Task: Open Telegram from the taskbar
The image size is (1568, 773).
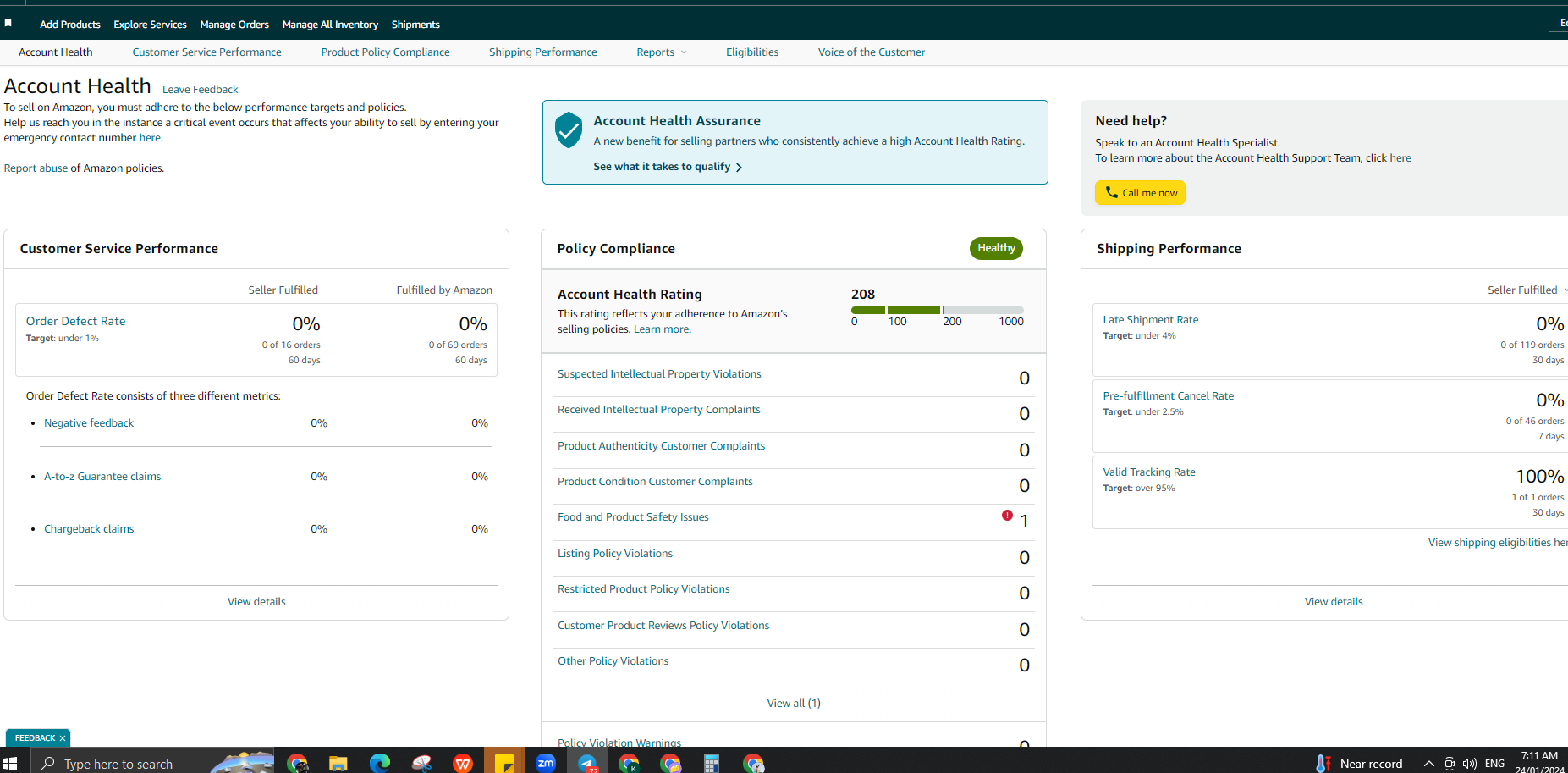Action: tap(587, 763)
